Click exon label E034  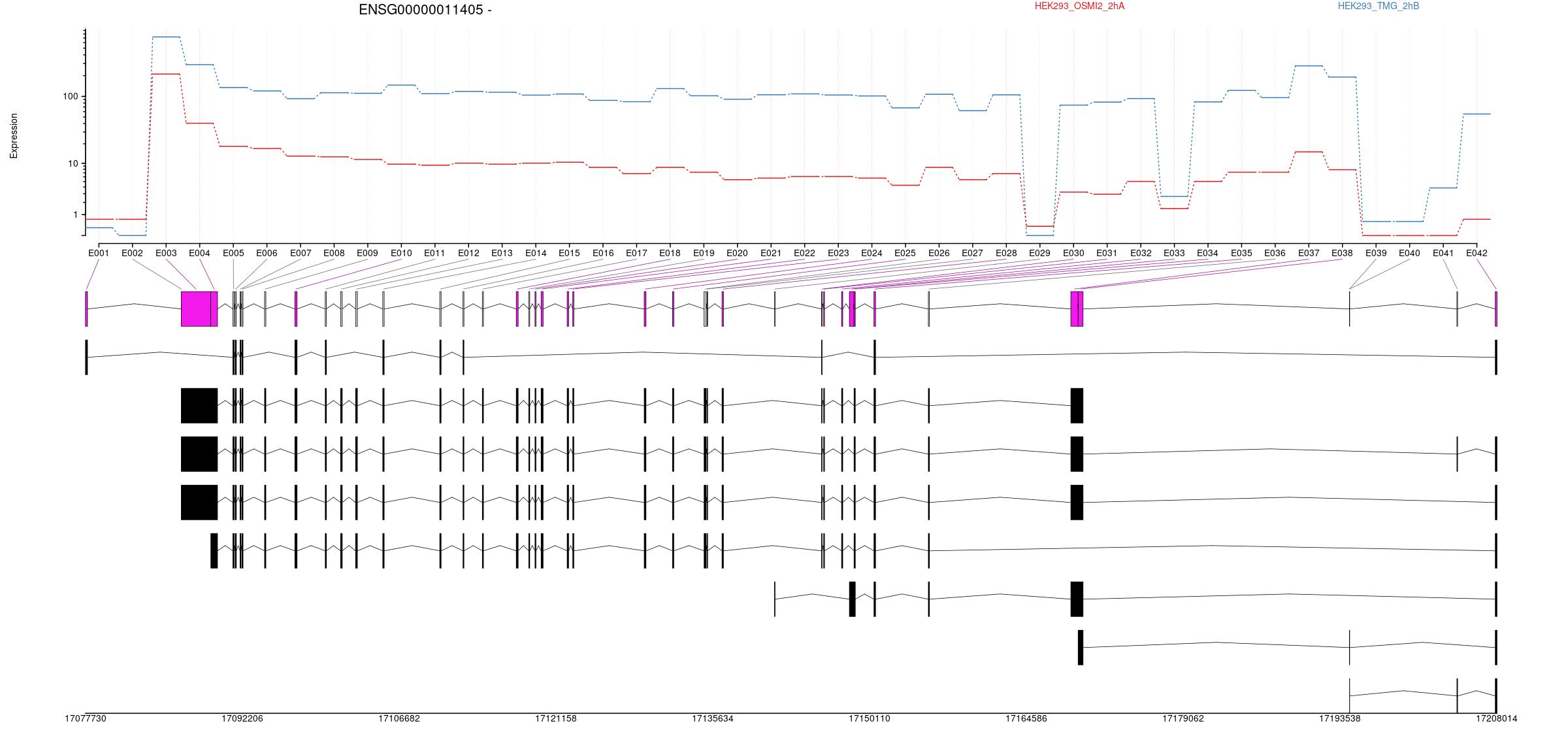pos(1207,253)
